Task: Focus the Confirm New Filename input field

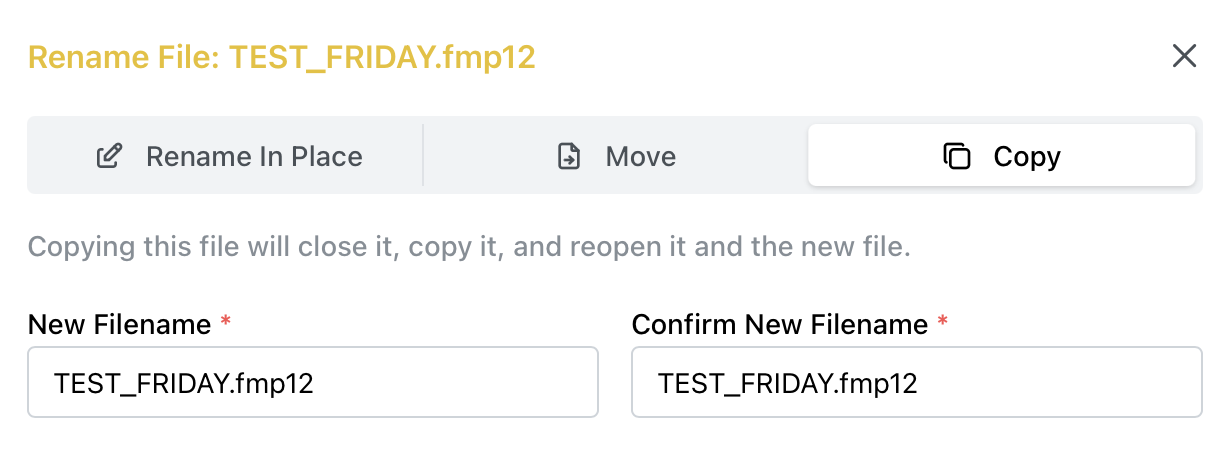Action: [916, 382]
